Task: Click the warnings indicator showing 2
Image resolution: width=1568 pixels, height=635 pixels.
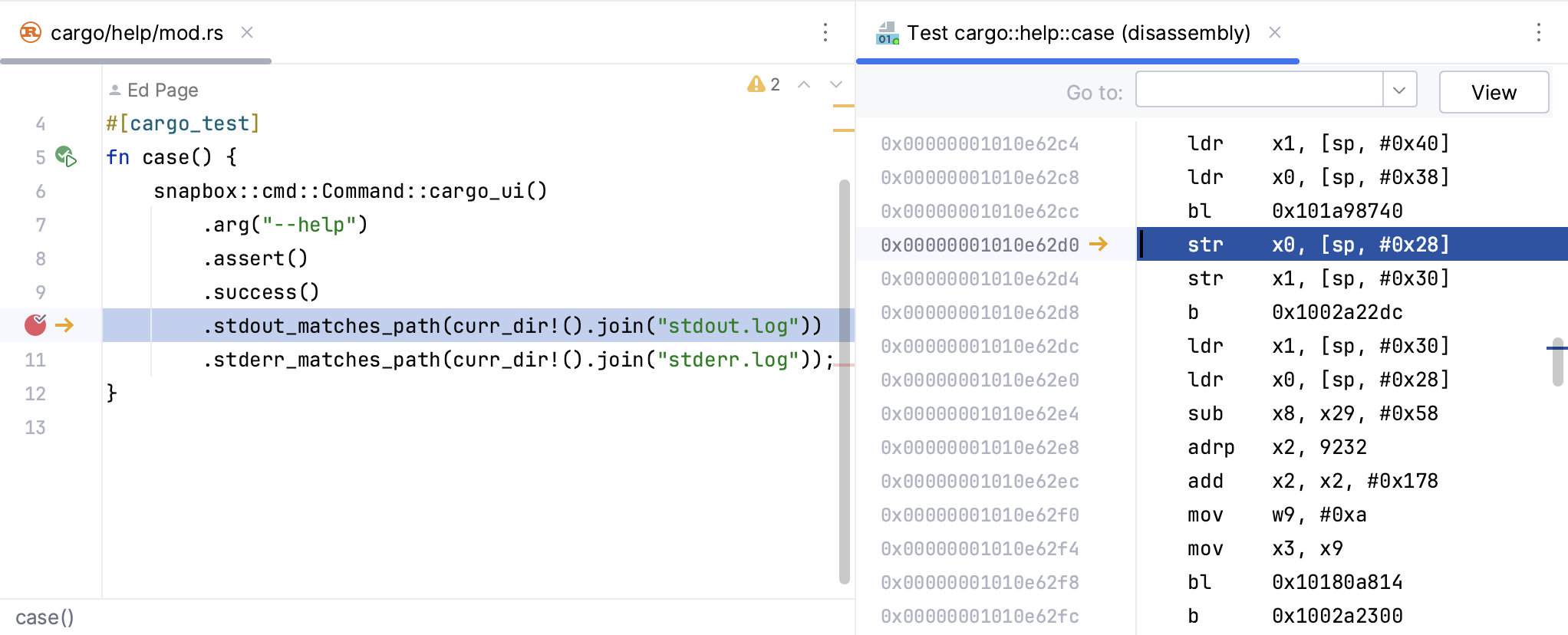Action: (764, 84)
